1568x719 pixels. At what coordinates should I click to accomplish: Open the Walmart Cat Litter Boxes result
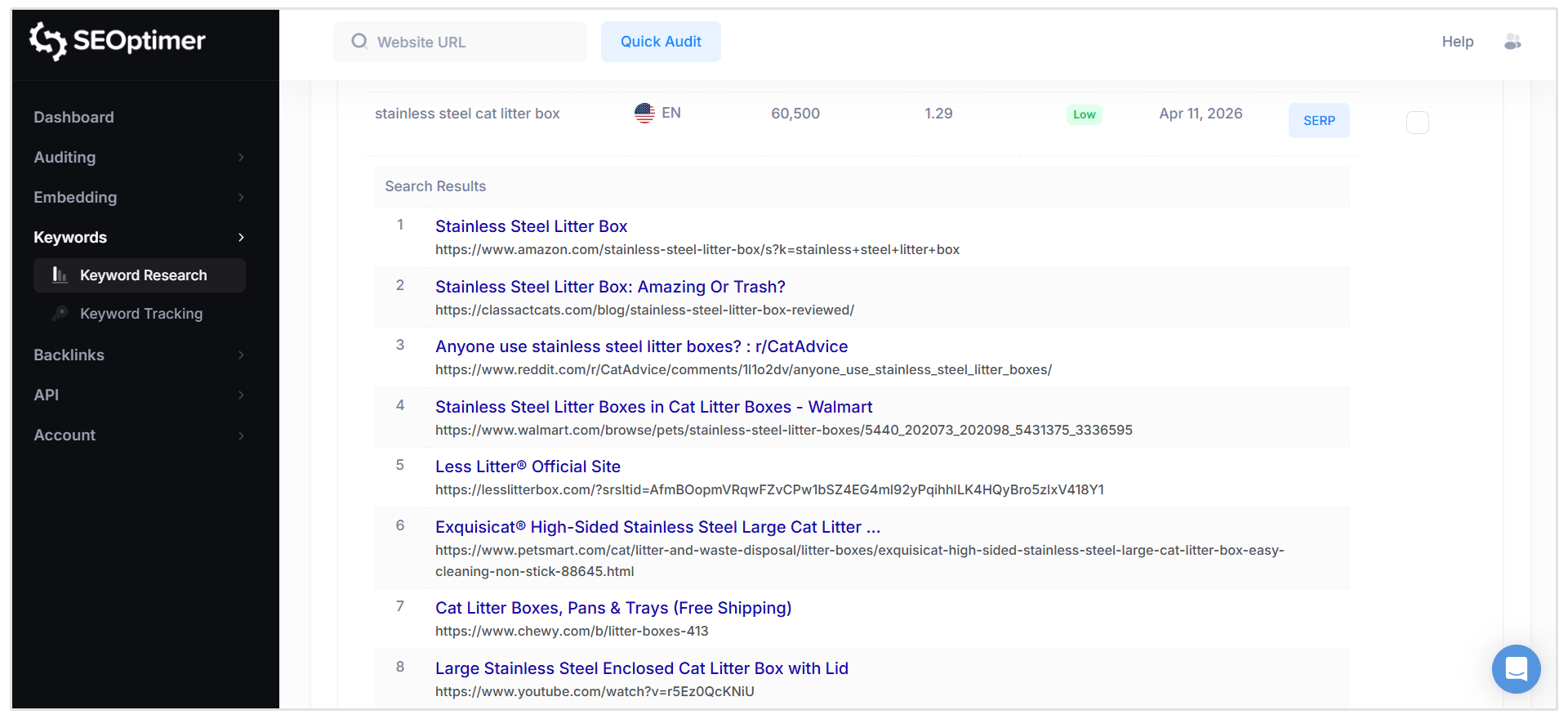pyautogui.click(x=653, y=407)
